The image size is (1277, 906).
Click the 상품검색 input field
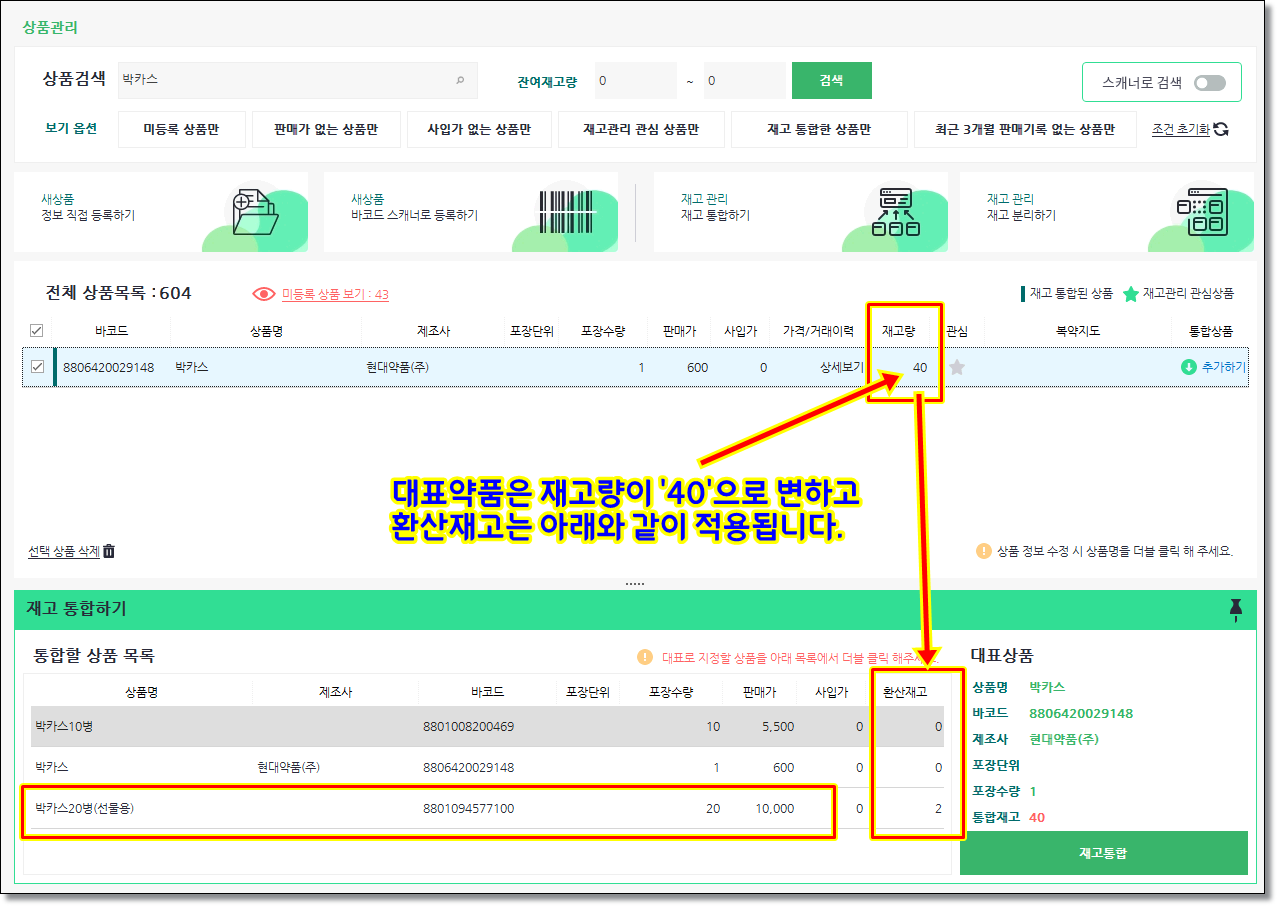pos(285,80)
